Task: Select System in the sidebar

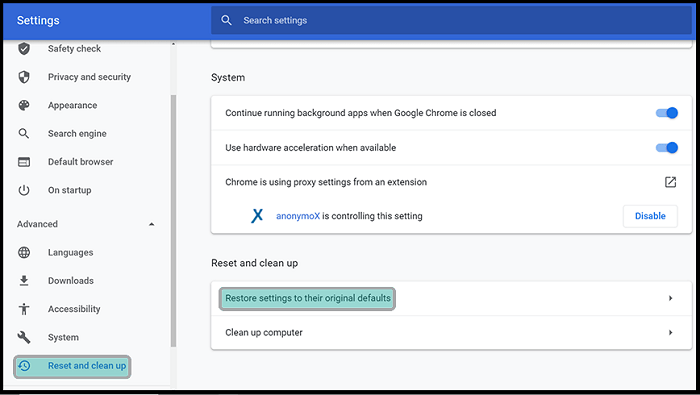Action: click(63, 337)
